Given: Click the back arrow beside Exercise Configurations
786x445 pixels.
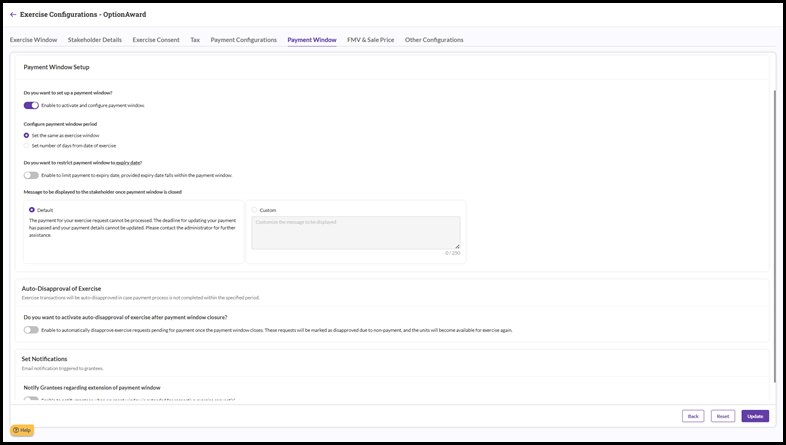Looking at the screenshot, I should pos(13,15).
